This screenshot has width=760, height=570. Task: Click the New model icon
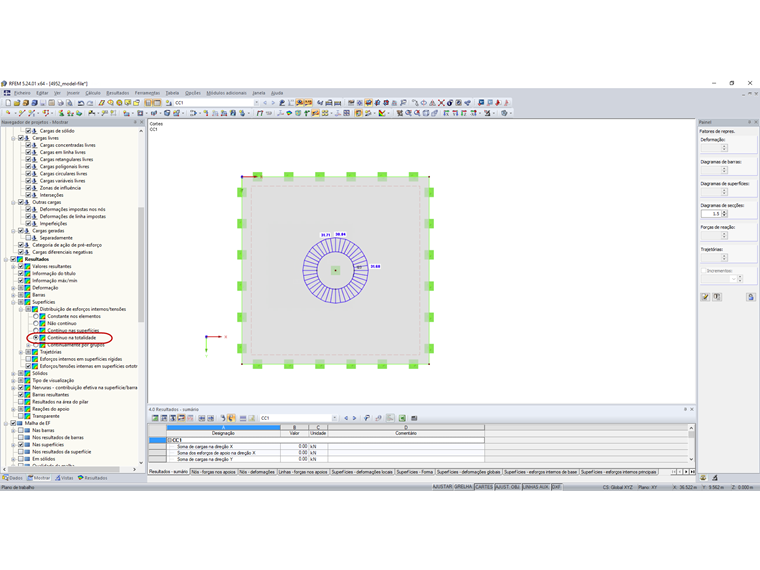(8, 103)
